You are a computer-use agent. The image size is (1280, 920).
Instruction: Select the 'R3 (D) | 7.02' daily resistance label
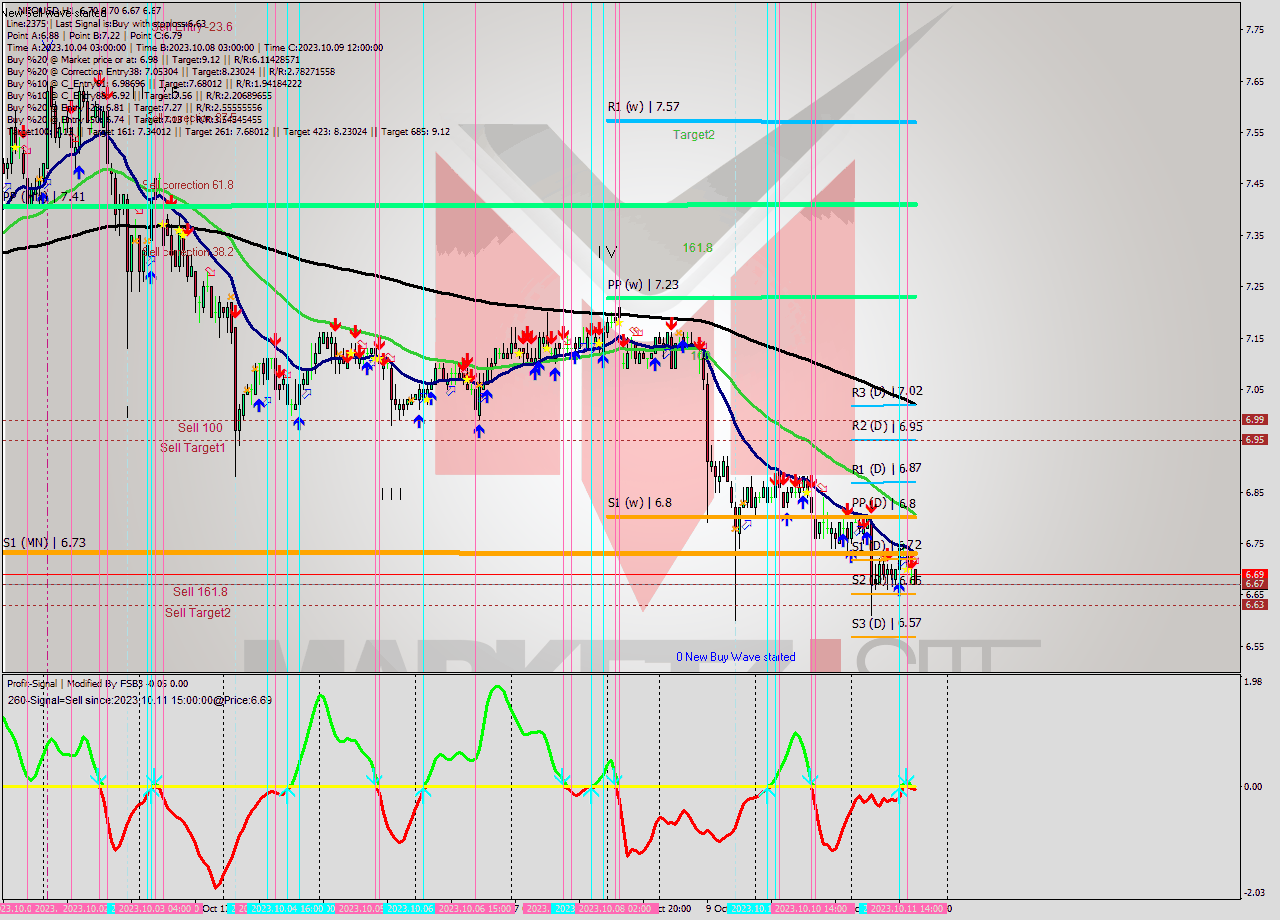point(887,393)
